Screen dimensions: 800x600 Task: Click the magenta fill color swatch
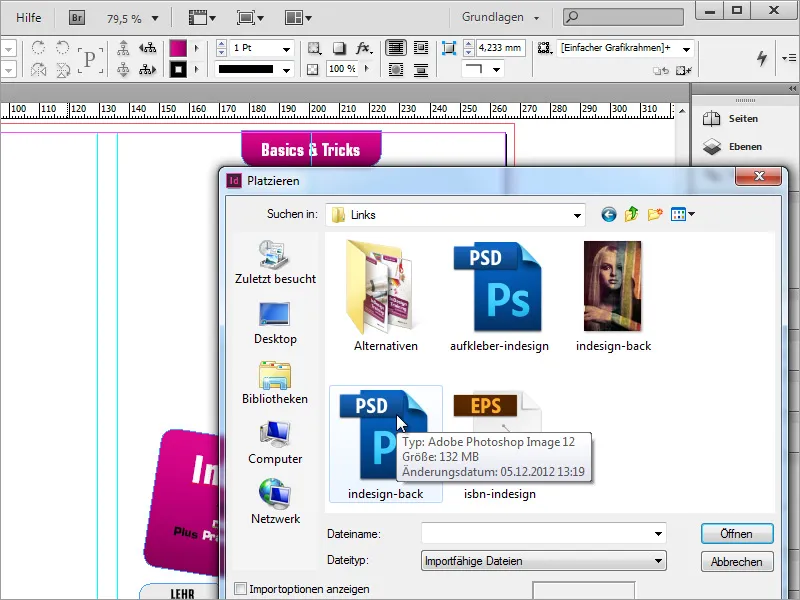178,48
